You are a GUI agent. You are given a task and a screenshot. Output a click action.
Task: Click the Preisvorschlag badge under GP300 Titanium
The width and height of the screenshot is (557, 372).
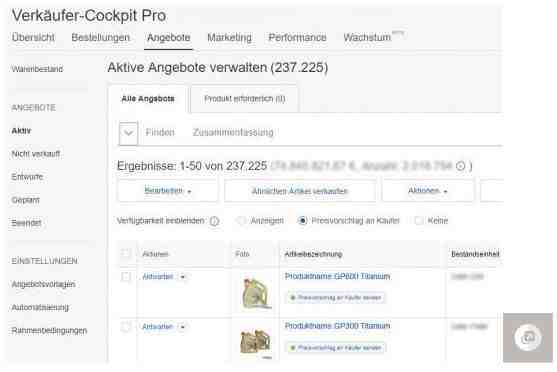pyautogui.click(x=336, y=347)
